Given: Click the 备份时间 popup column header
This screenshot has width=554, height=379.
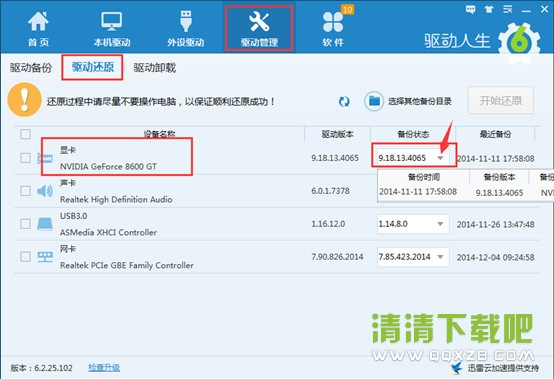Looking at the screenshot, I should click(424, 177).
